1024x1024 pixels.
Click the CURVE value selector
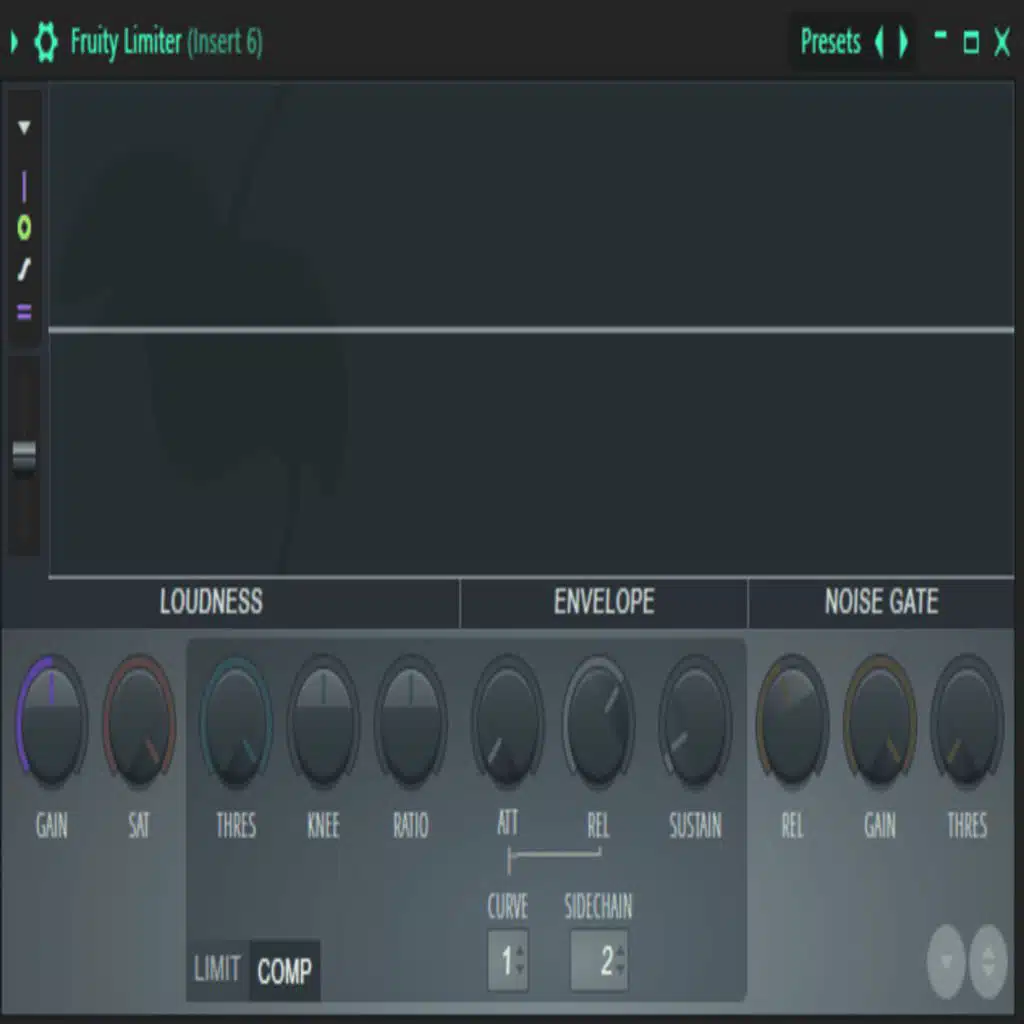(x=508, y=961)
